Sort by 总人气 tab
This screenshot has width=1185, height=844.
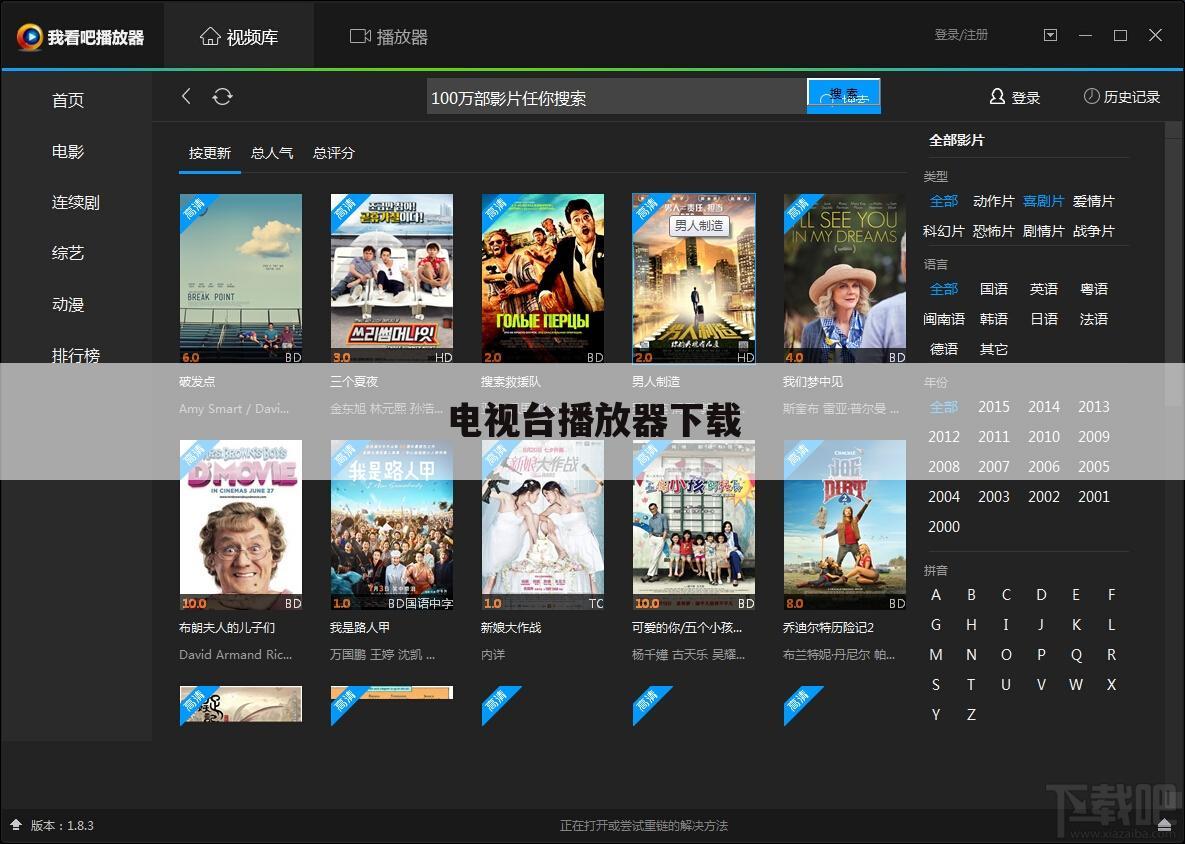tap(271, 153)
